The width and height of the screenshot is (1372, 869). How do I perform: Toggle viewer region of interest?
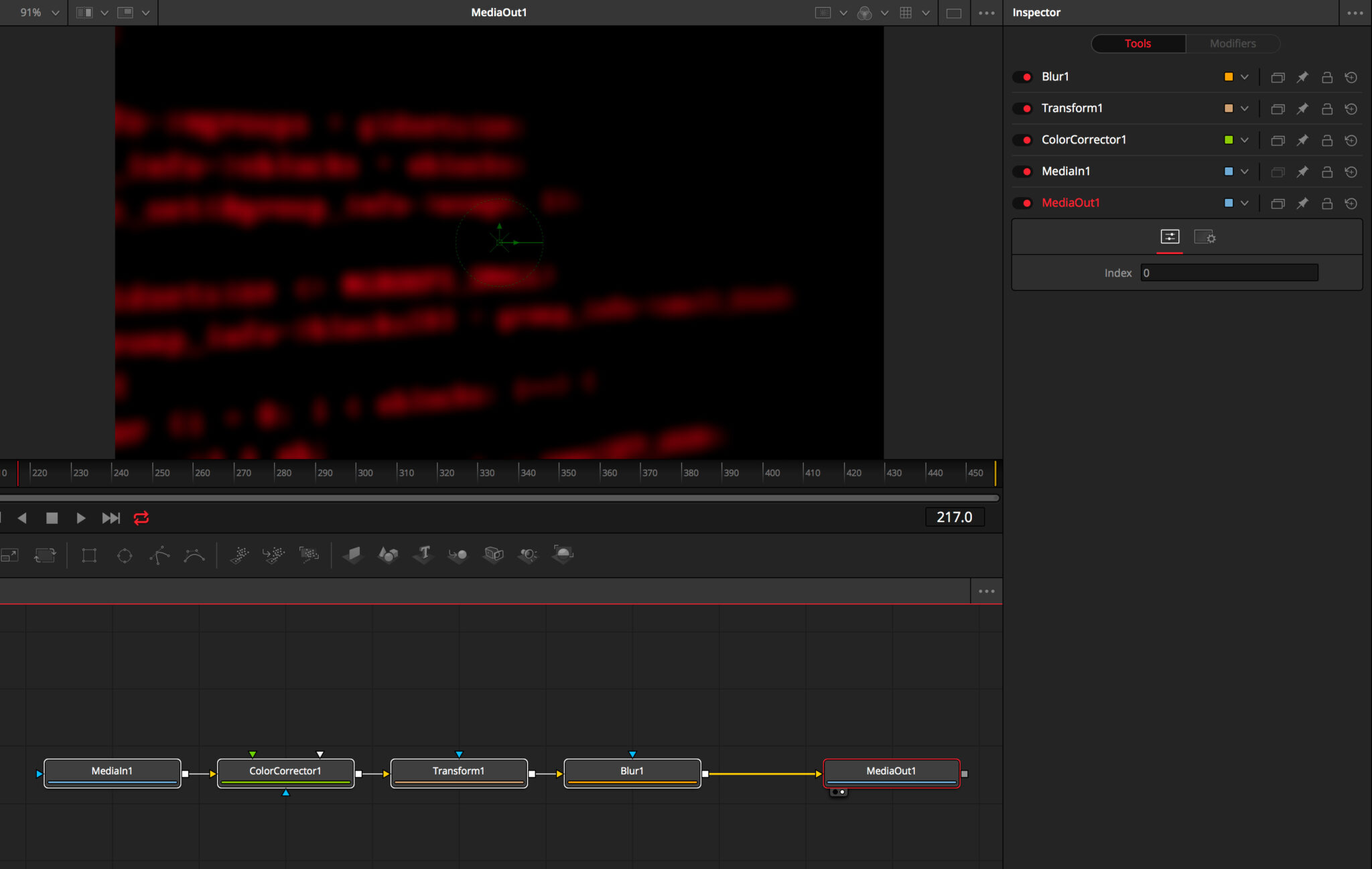pyautogui.click(x=823, y=13)
